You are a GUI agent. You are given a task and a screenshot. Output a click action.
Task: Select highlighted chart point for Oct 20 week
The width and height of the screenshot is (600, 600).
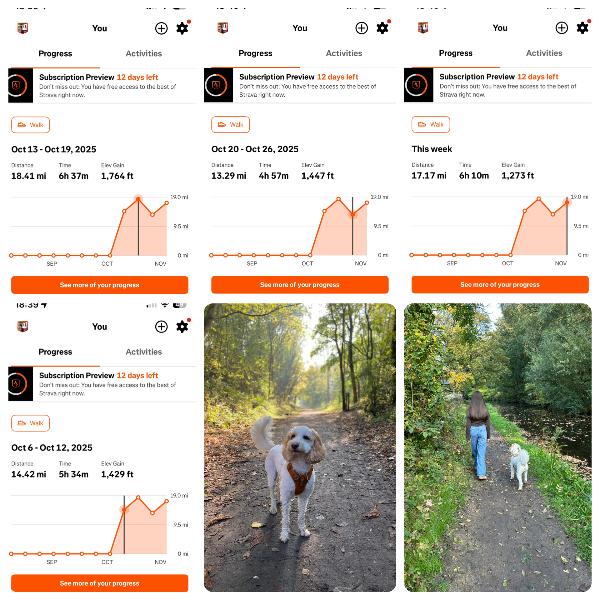point(353,215)
